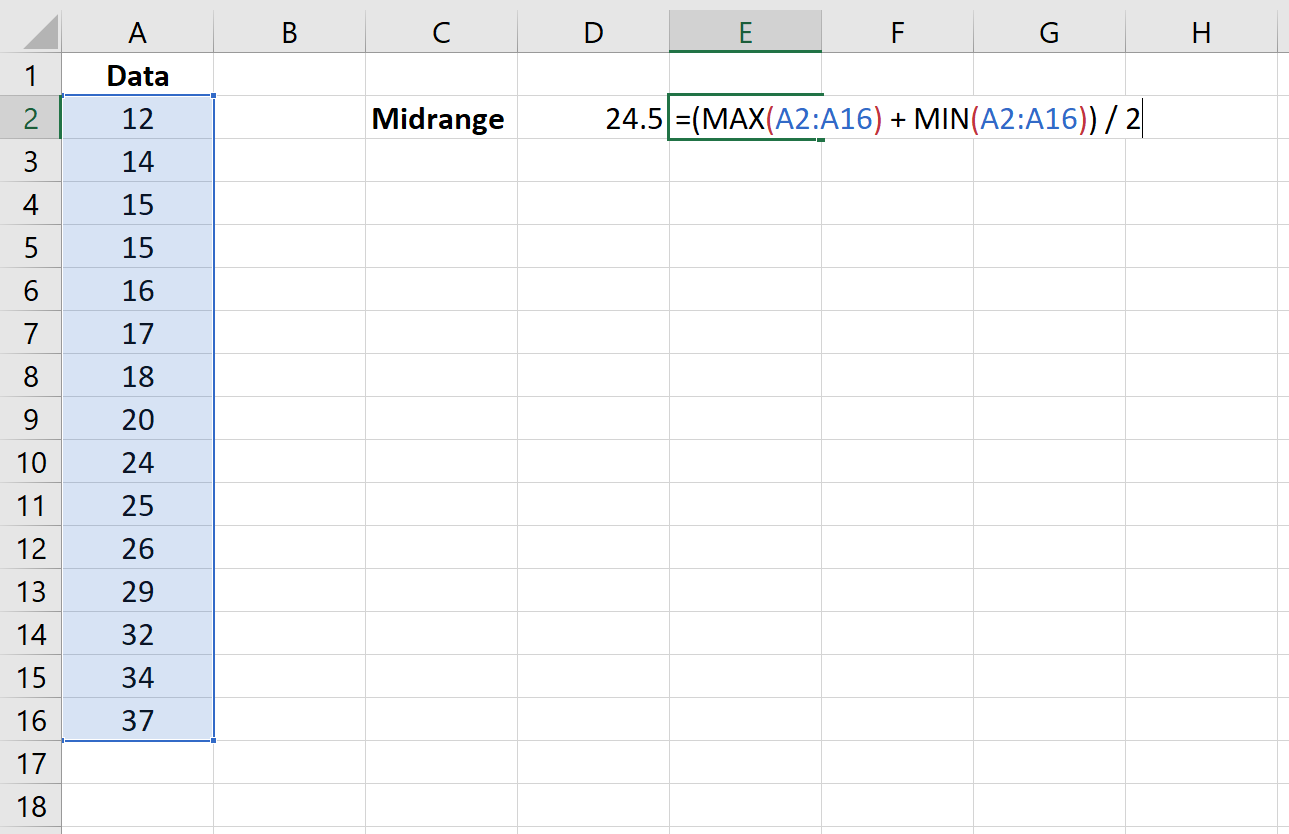1289x834 pixels.
Task: Select row 14 header
Action: pos(31,634)
